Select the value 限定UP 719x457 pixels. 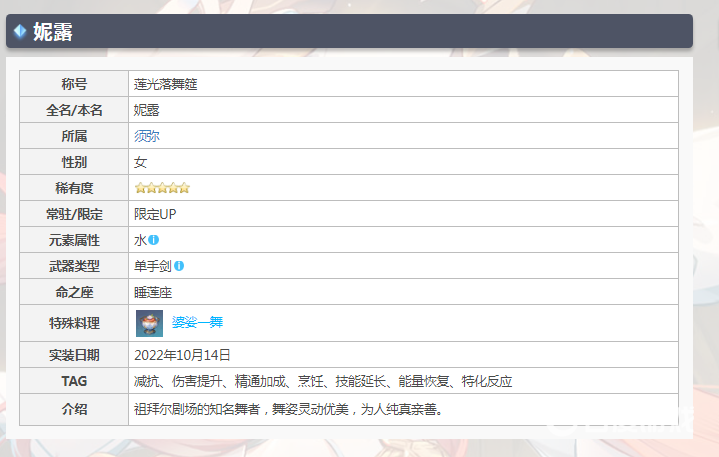[155, 214]
